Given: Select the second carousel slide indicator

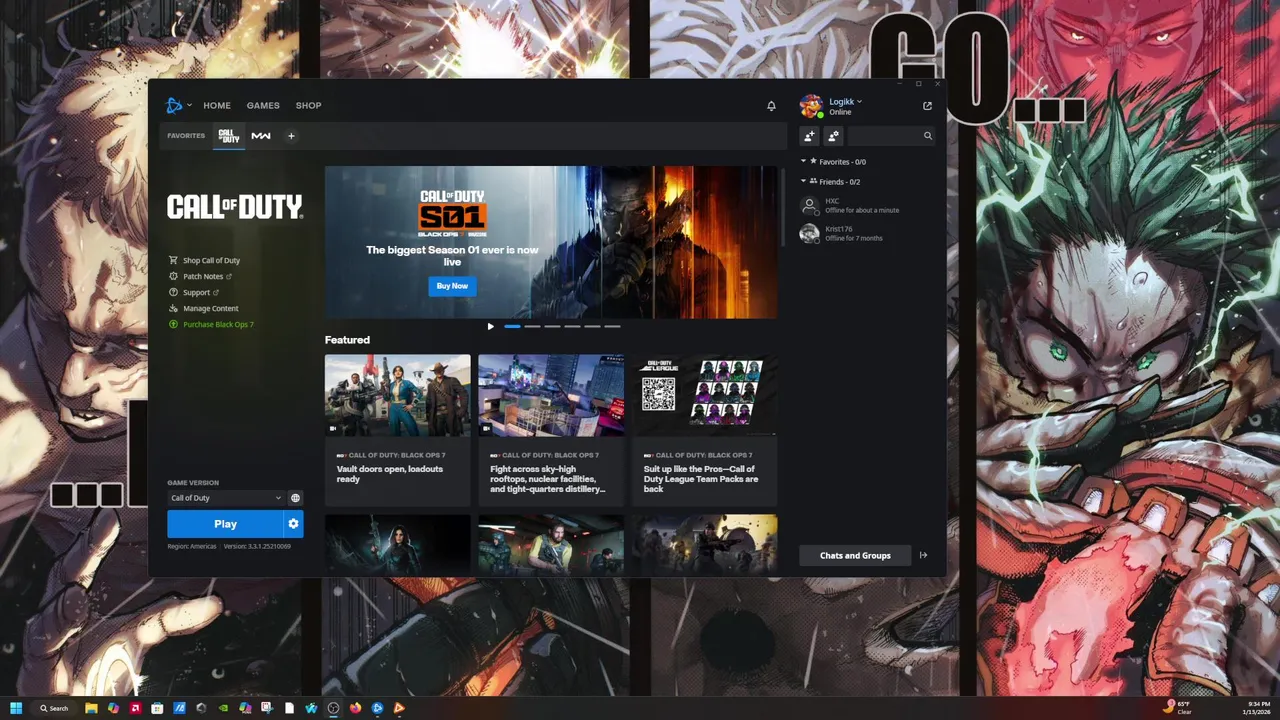Looking at the screenshot, I should pos(532,326).
